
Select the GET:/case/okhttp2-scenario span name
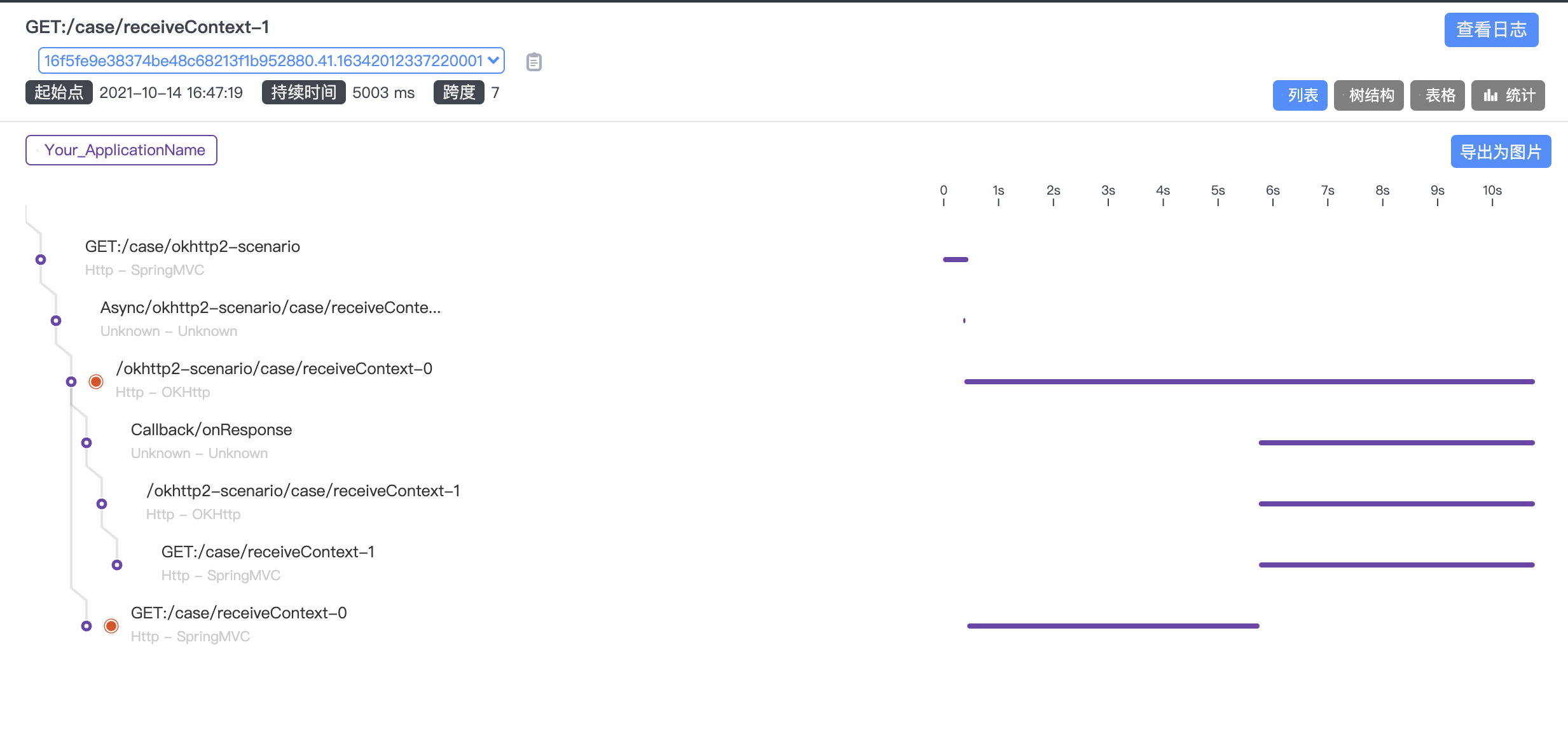point(192,247)
